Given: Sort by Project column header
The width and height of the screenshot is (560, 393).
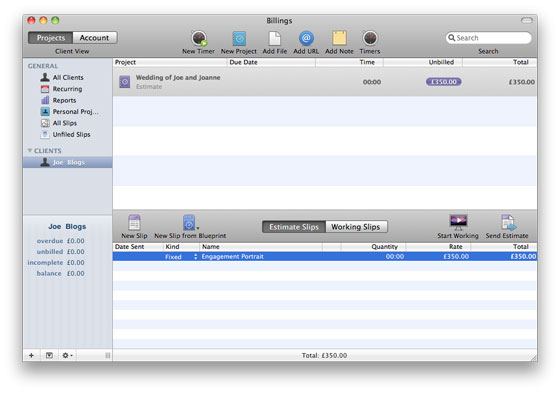Looking at the screenshot, I should pyautogui.click(x=170, y=62).
